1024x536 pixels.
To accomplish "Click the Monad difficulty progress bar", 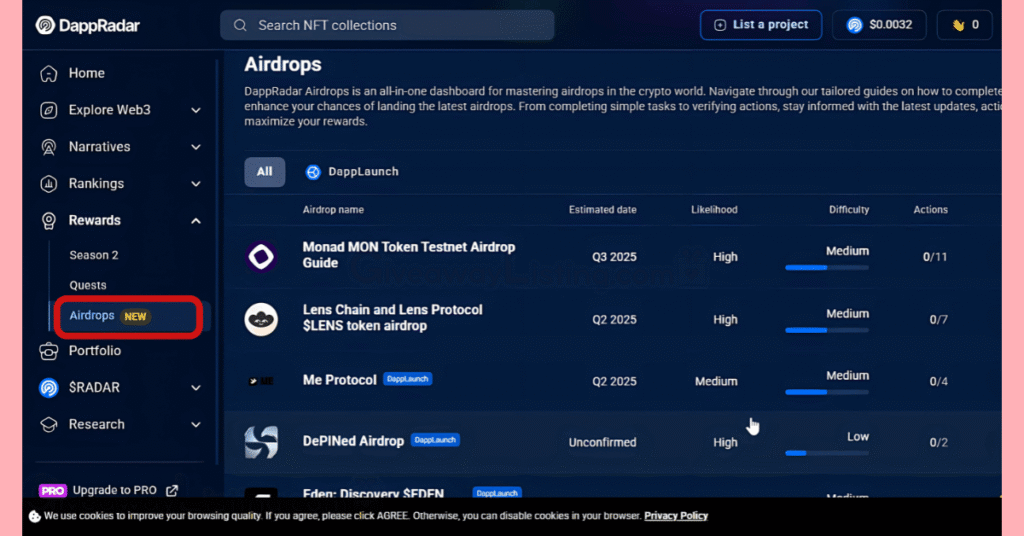I will coord(827,268).
